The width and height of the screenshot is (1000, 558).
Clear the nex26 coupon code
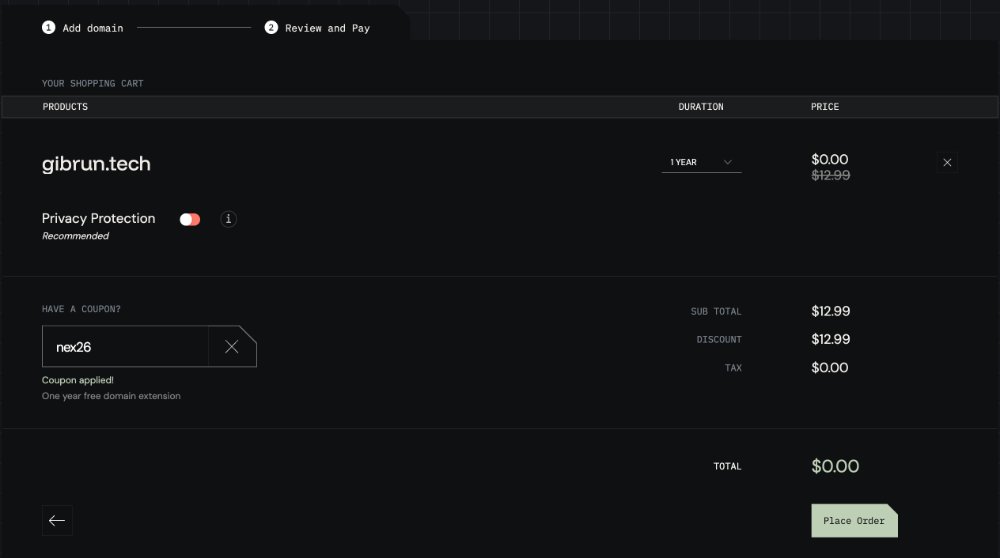232,346
